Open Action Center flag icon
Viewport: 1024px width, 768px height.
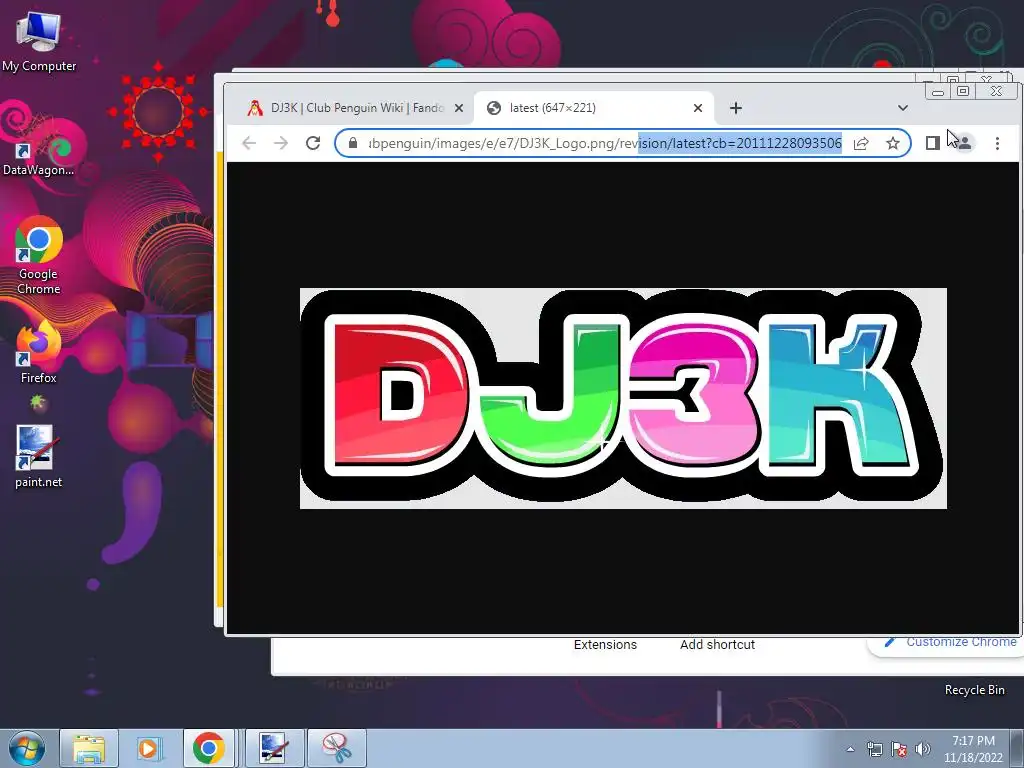pos(899,749)
